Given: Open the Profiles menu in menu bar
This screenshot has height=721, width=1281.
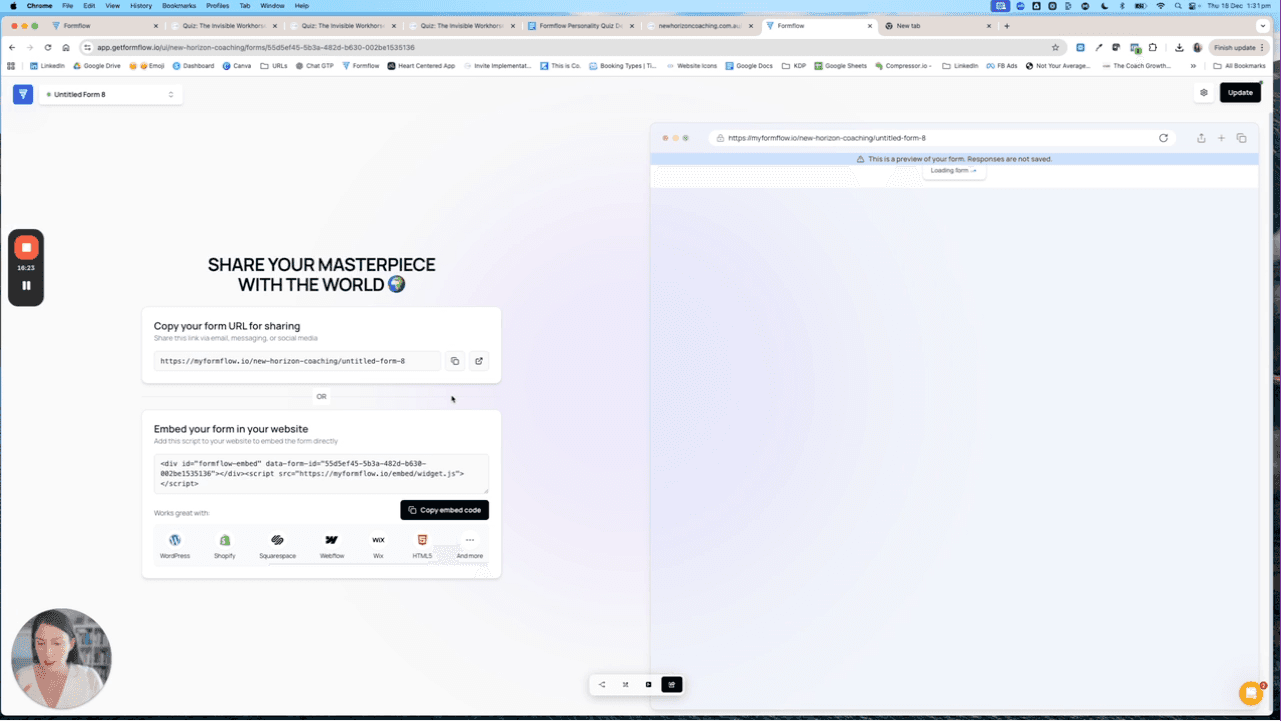Looking at the screenshot, I should pyautogui.click(x=217, y=6).
